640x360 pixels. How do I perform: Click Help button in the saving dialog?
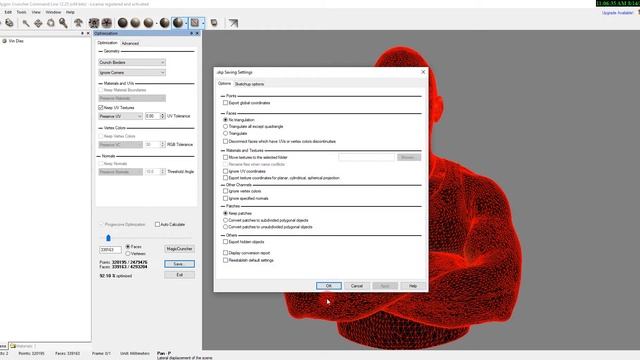click(x=413, y=286)
